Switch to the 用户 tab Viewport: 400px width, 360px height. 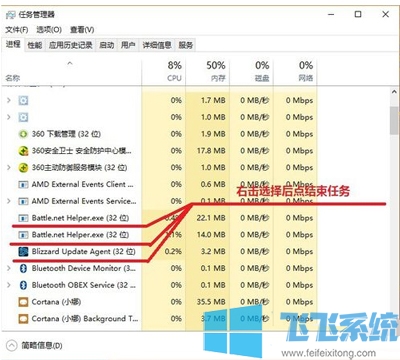[128, 45]
